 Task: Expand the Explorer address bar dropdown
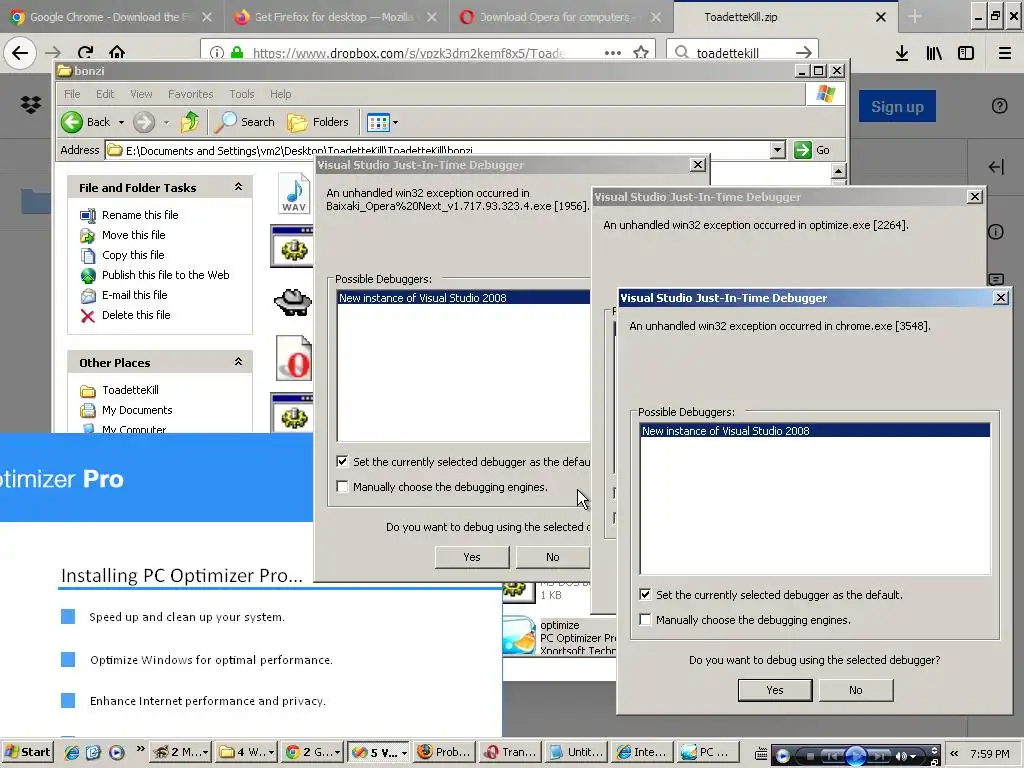[777, 150]
